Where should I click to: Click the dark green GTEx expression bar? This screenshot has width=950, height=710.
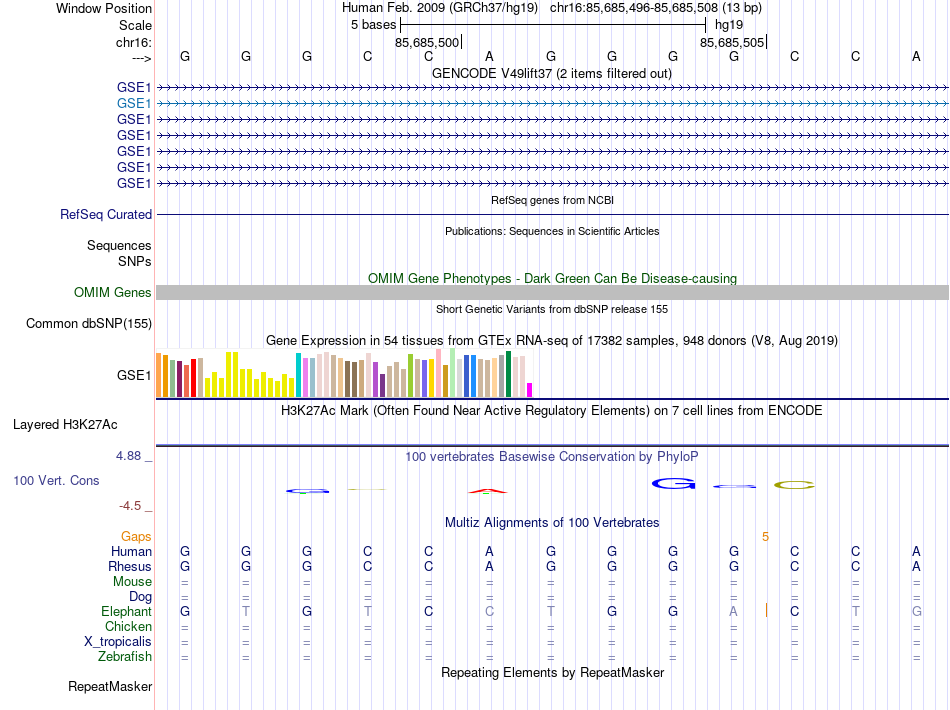pyautogui.click(x=508, y=374)
